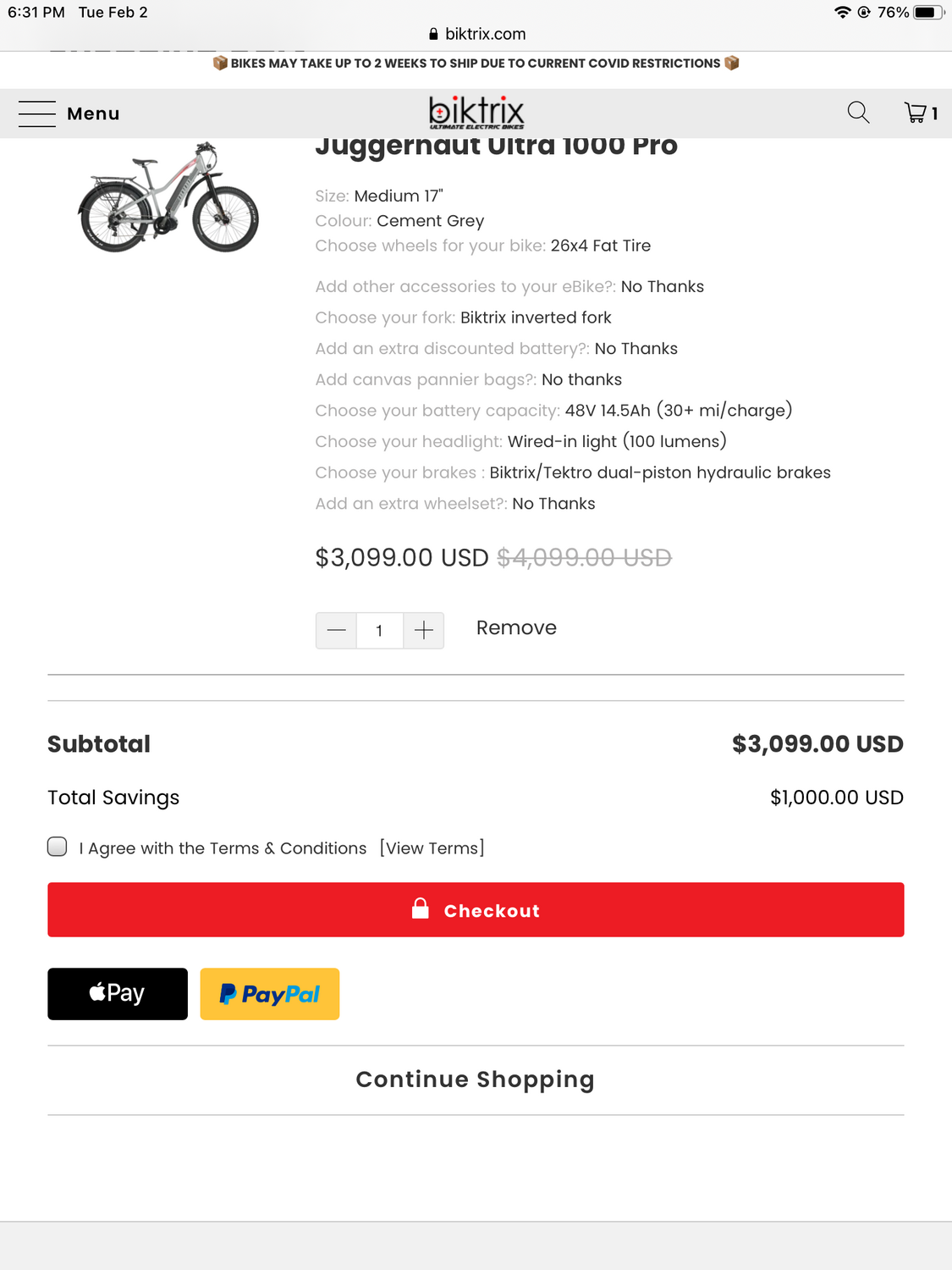This screenshot has width=952, height=1270.
Task: Remove the Juggernaut bike from cart
Action: click(x=516, y=628)
